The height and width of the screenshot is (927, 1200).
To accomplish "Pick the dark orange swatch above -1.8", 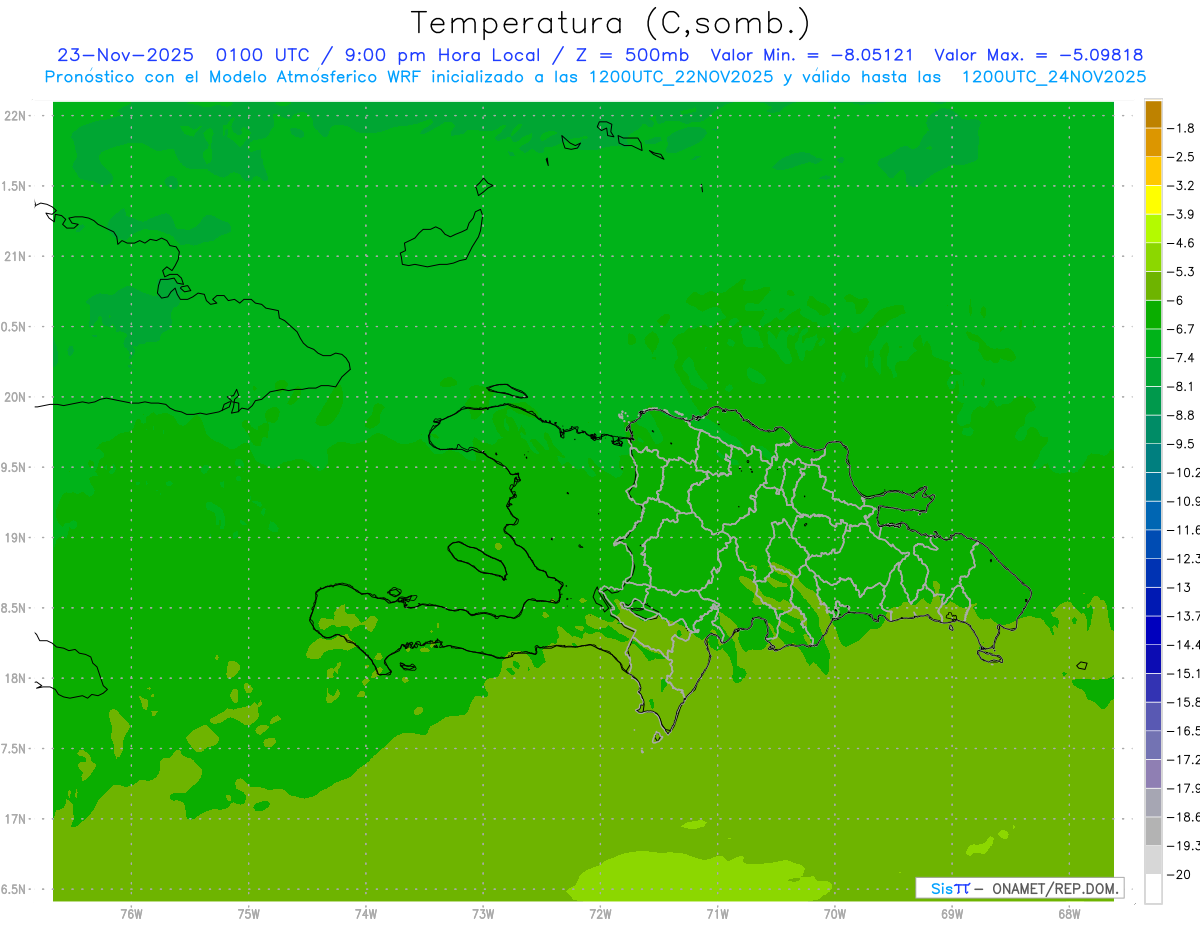I will [1153, 115].
